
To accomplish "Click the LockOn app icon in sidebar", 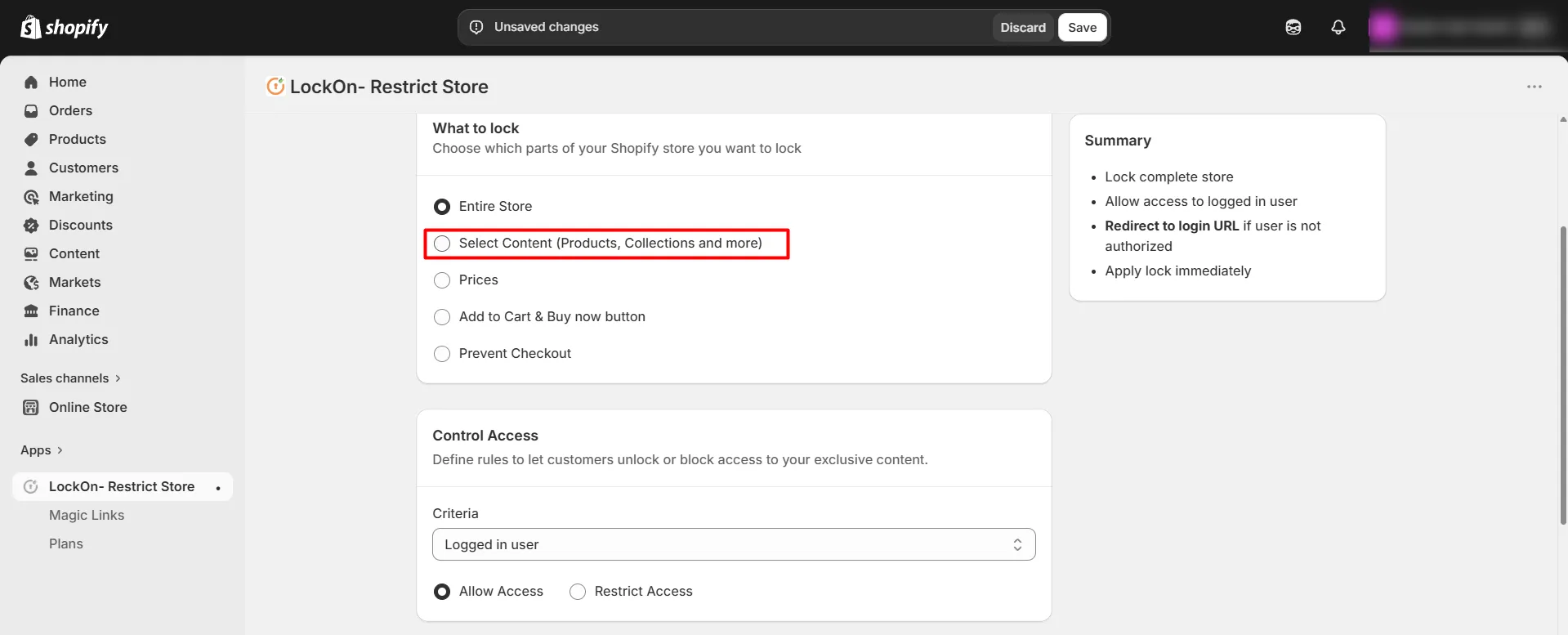I will tap(31, 487).
